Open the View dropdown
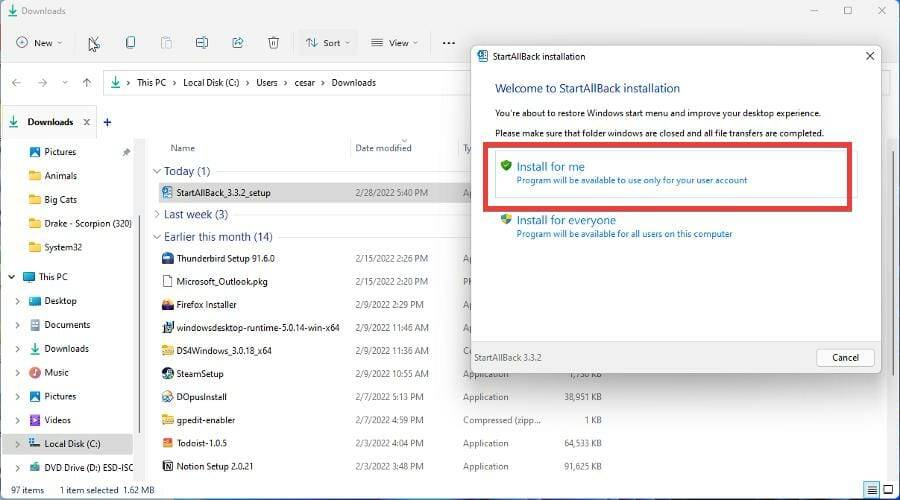This screenshot has width=900, height=500. point(394,42)
